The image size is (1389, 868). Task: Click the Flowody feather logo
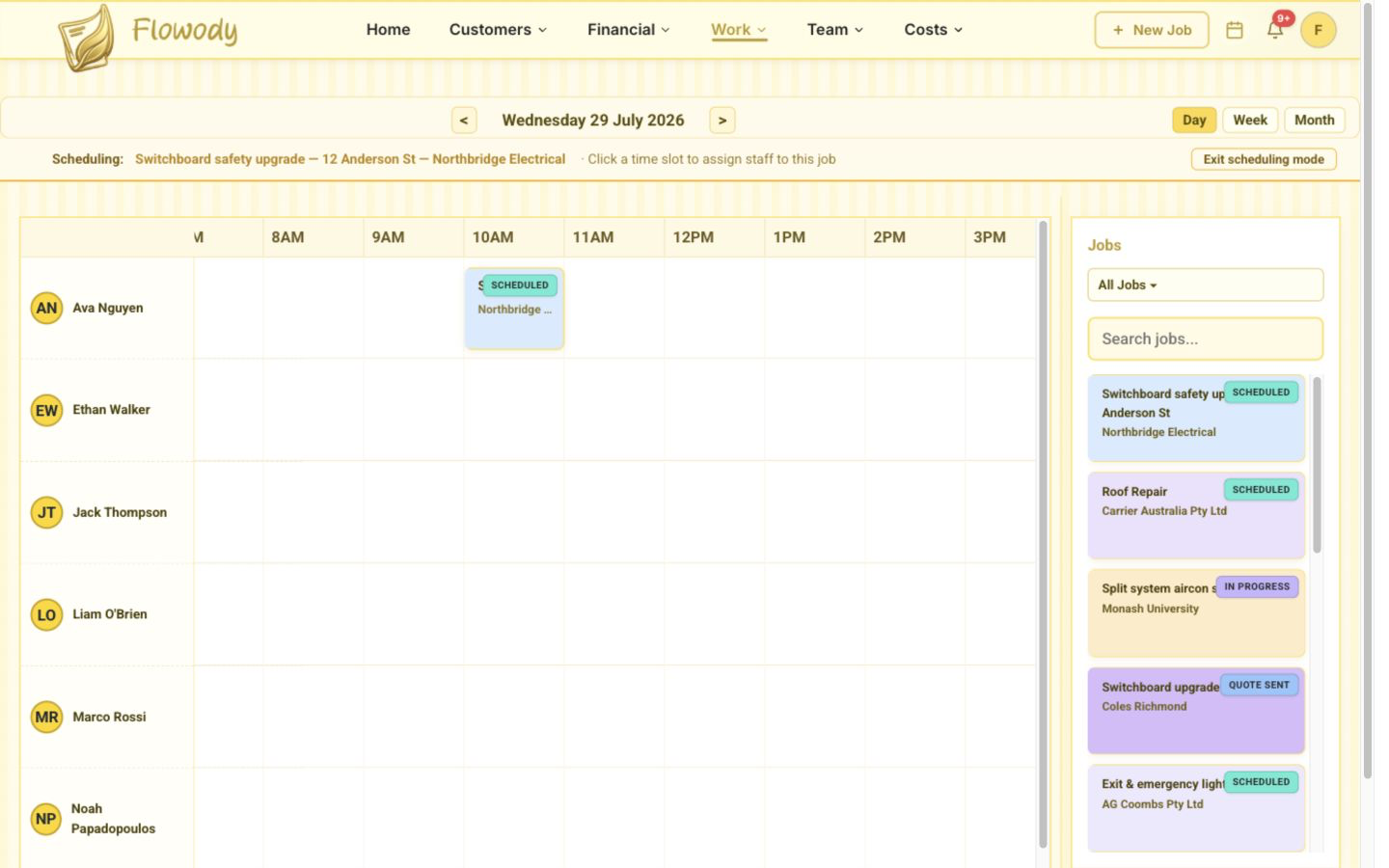click(x=87, y=38)
